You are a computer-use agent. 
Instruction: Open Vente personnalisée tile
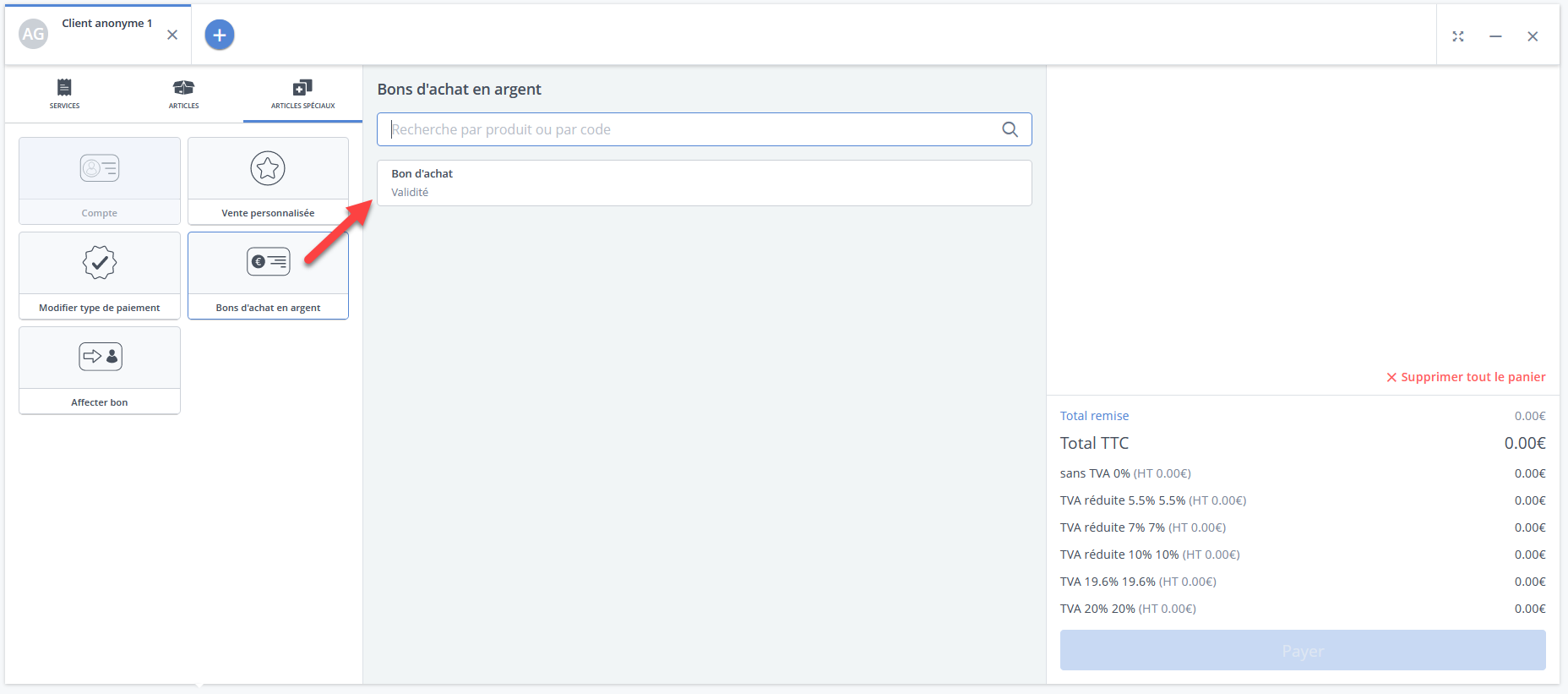click(x=268, y=181)
